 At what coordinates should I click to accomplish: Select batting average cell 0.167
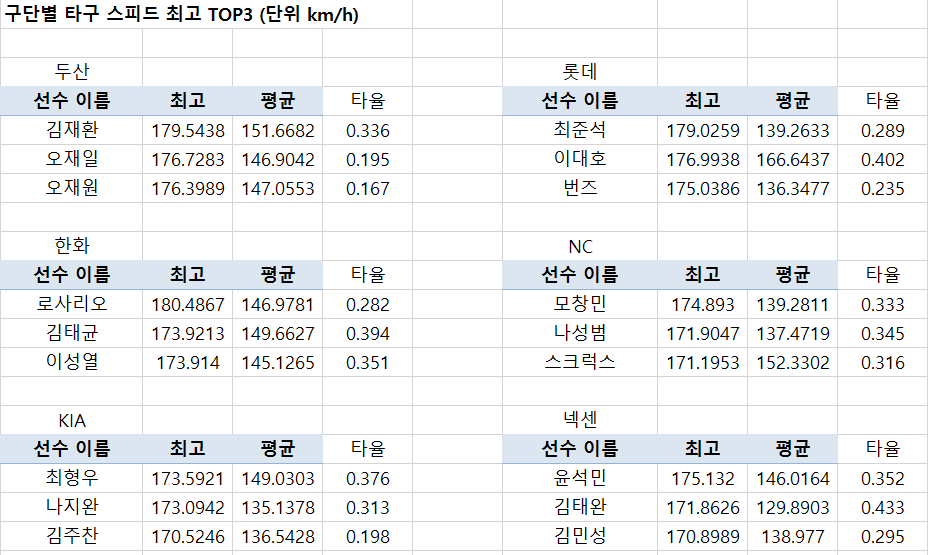[x=368, y=188]
